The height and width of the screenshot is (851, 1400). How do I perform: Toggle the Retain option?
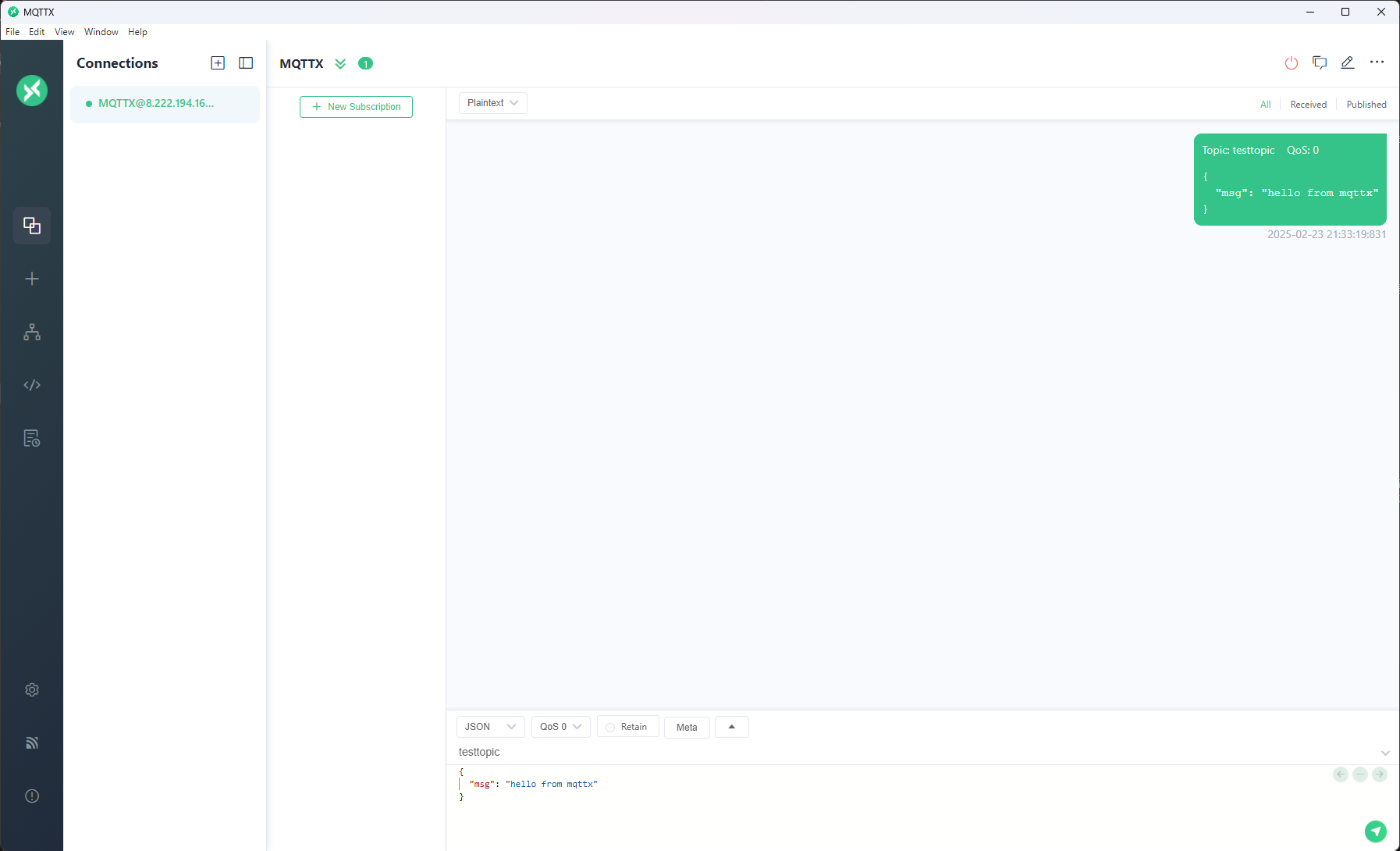point(628,727)
